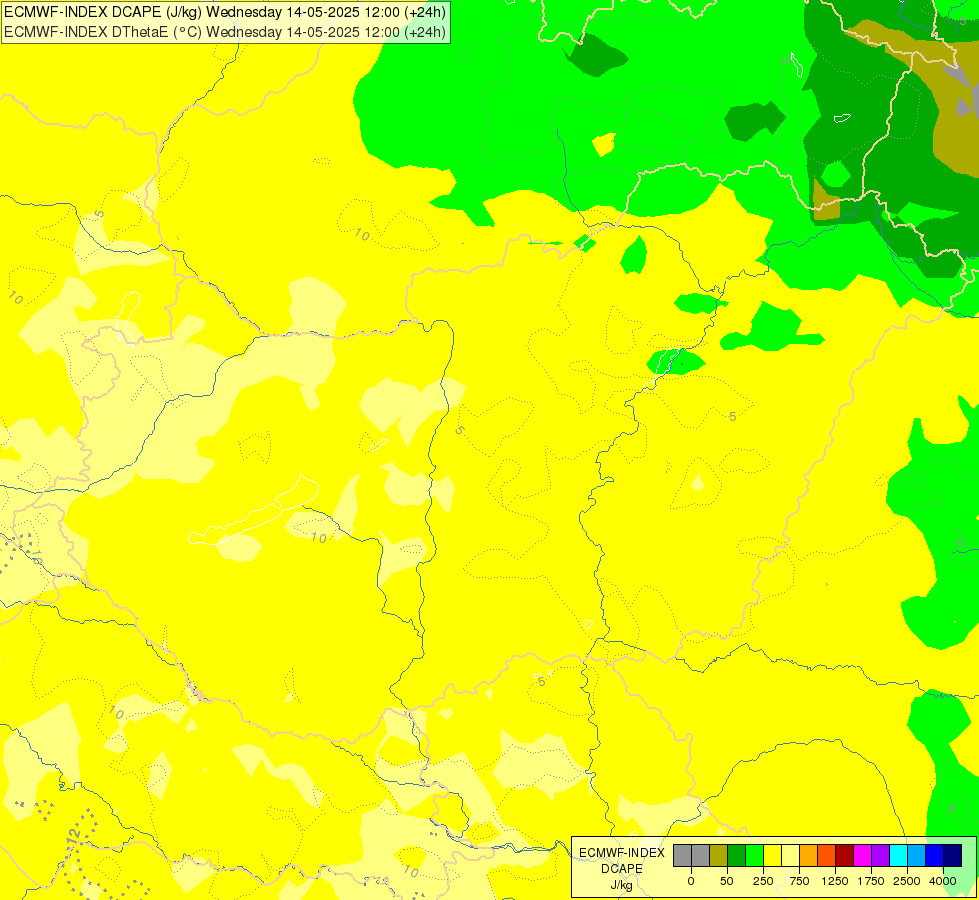The height and width of the screenshot is (900, 979).
Task: Pick the bright yellow legend swatch
Action: pyautogui.click(x=772, y=856)
